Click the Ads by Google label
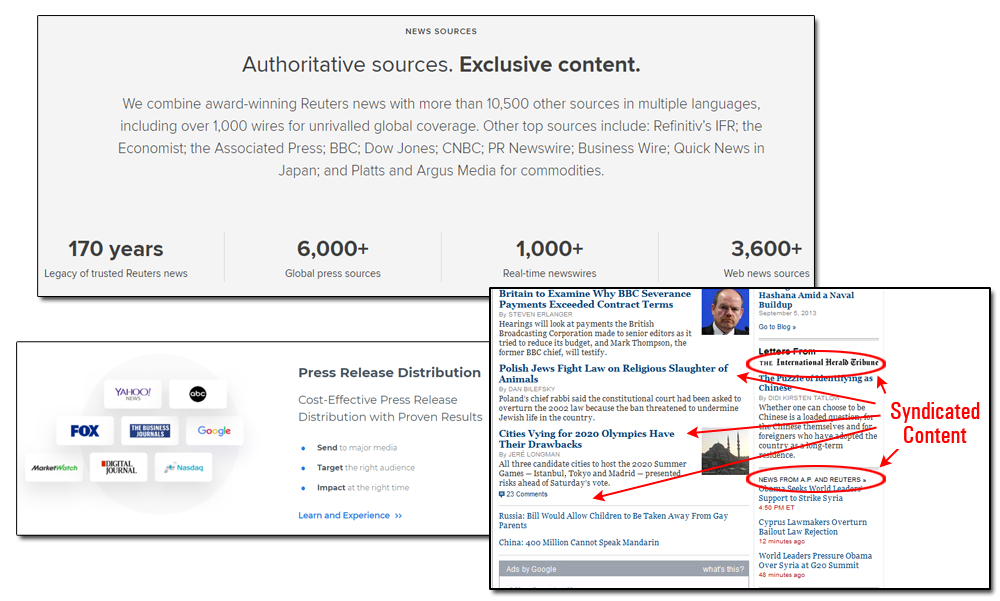 (x=531, y=569)
